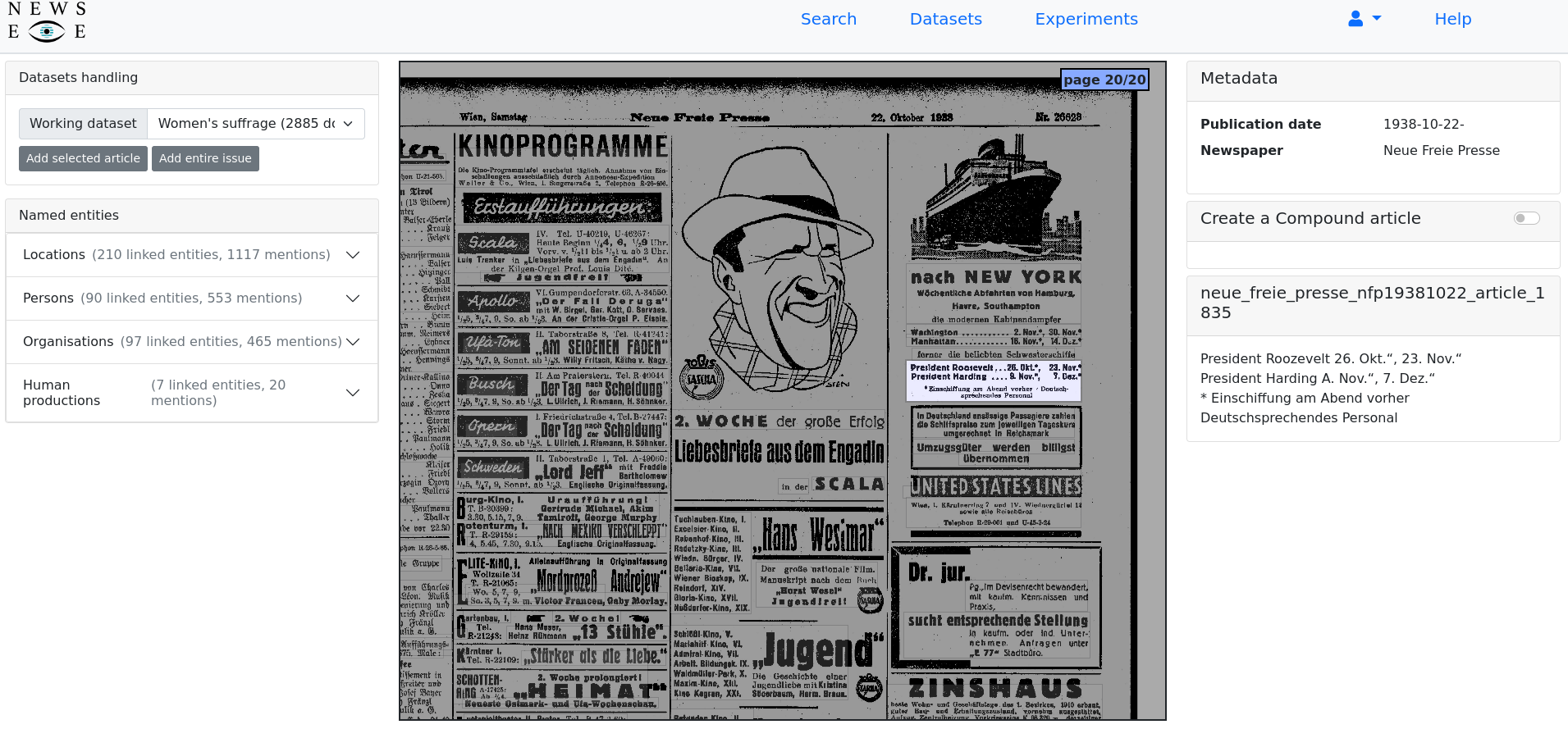1568x729 pixels.
Task: Click the Zinshaus advertisement heading
Action: [995, 688]
